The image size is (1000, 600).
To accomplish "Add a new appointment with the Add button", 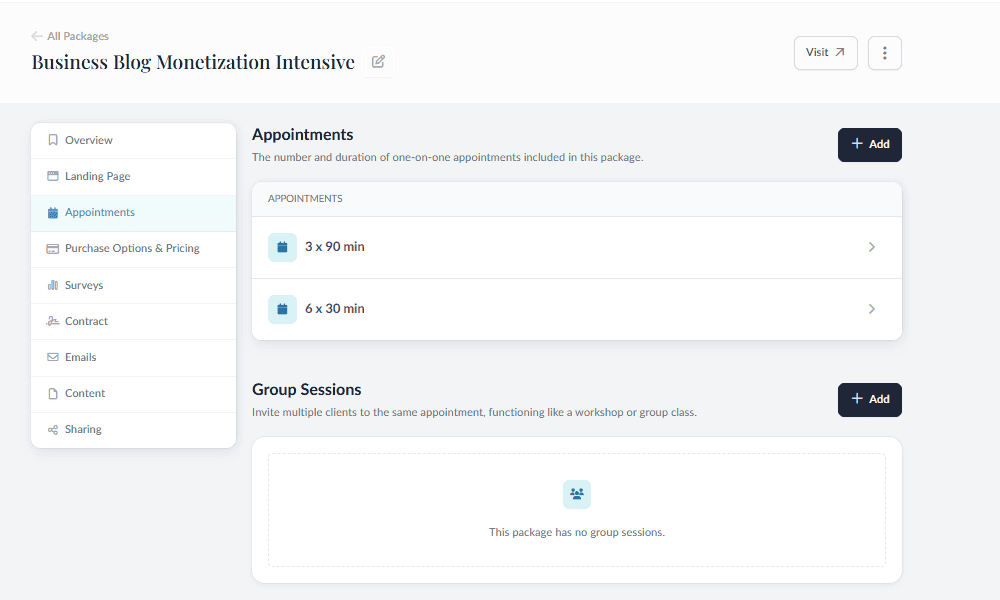I will click(x=869, y=144).
